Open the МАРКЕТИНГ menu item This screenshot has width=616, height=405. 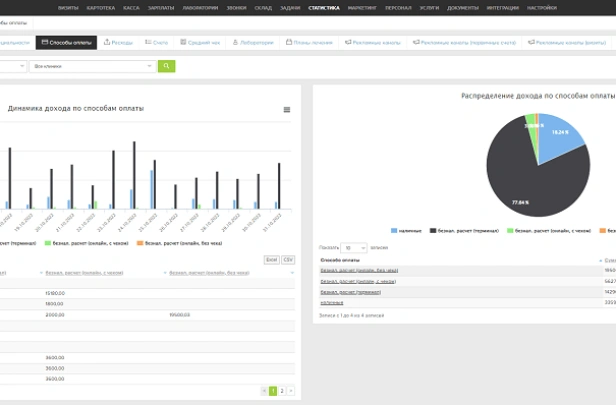[x=362, y=7]
